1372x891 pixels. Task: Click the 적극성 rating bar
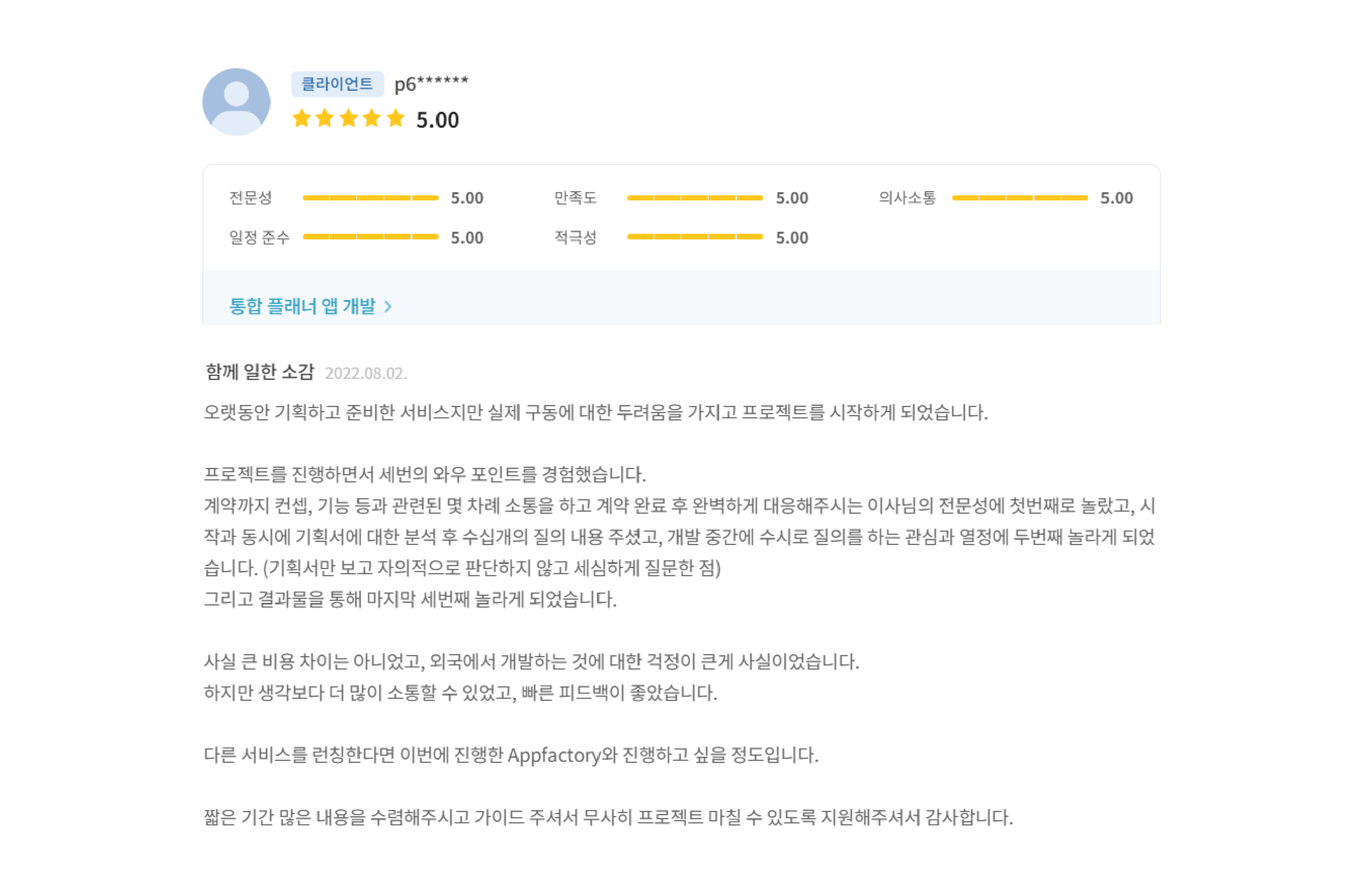click(695, 236)
